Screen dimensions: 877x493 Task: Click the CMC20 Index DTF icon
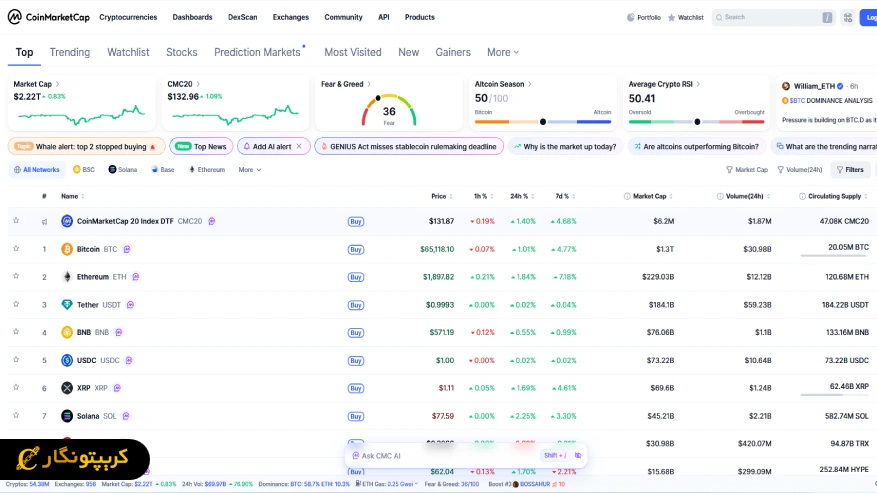tap(67, 221)
